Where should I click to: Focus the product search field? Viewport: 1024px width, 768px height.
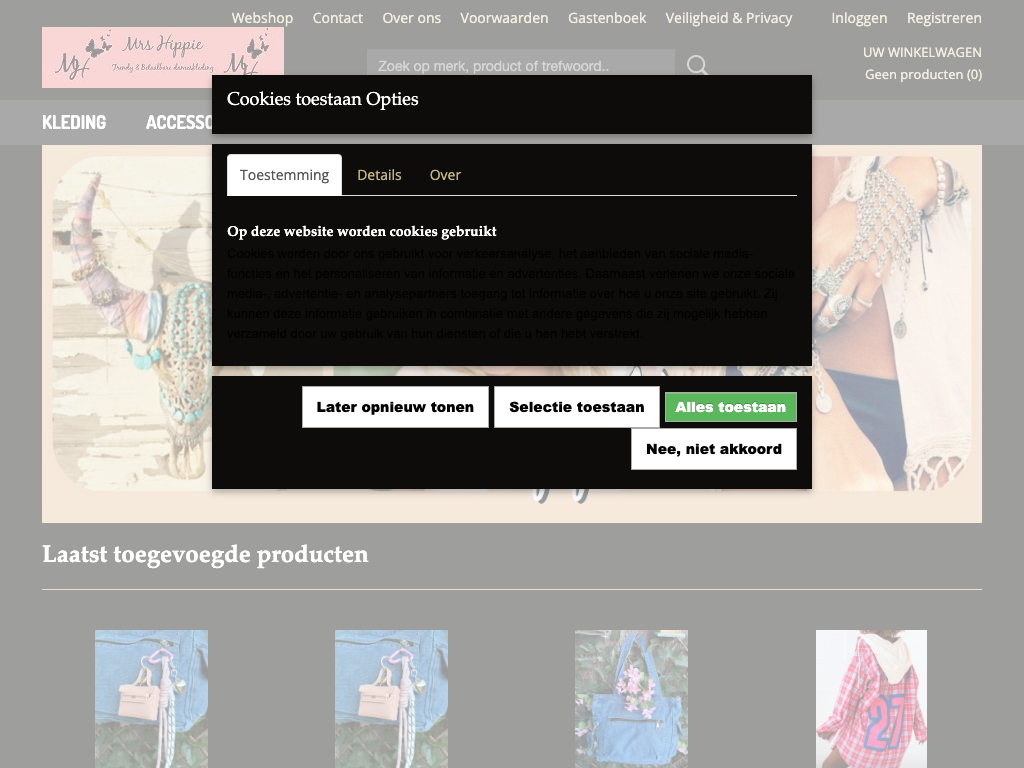520,65
